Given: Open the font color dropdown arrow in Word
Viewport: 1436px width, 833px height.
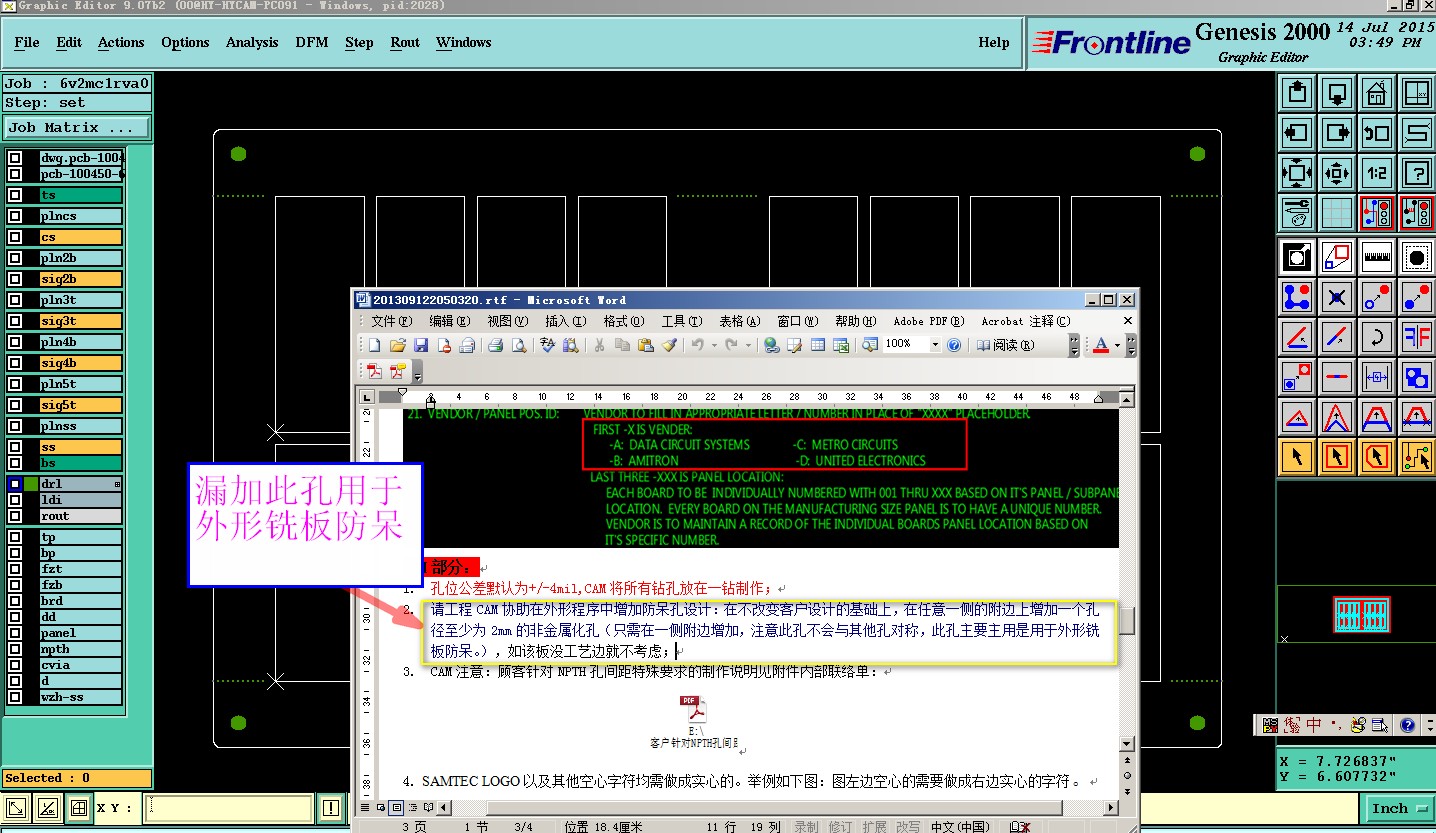Looking at the screenshot, I should (x=1117, y=345).
